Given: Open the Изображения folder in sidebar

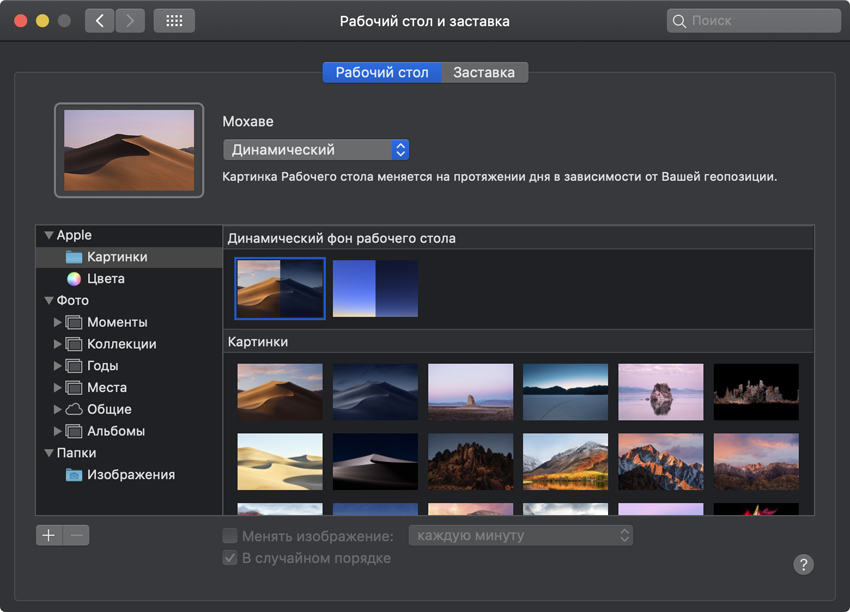Looking at the screenshot, I should pyautogui.click(x=130, y=475).
